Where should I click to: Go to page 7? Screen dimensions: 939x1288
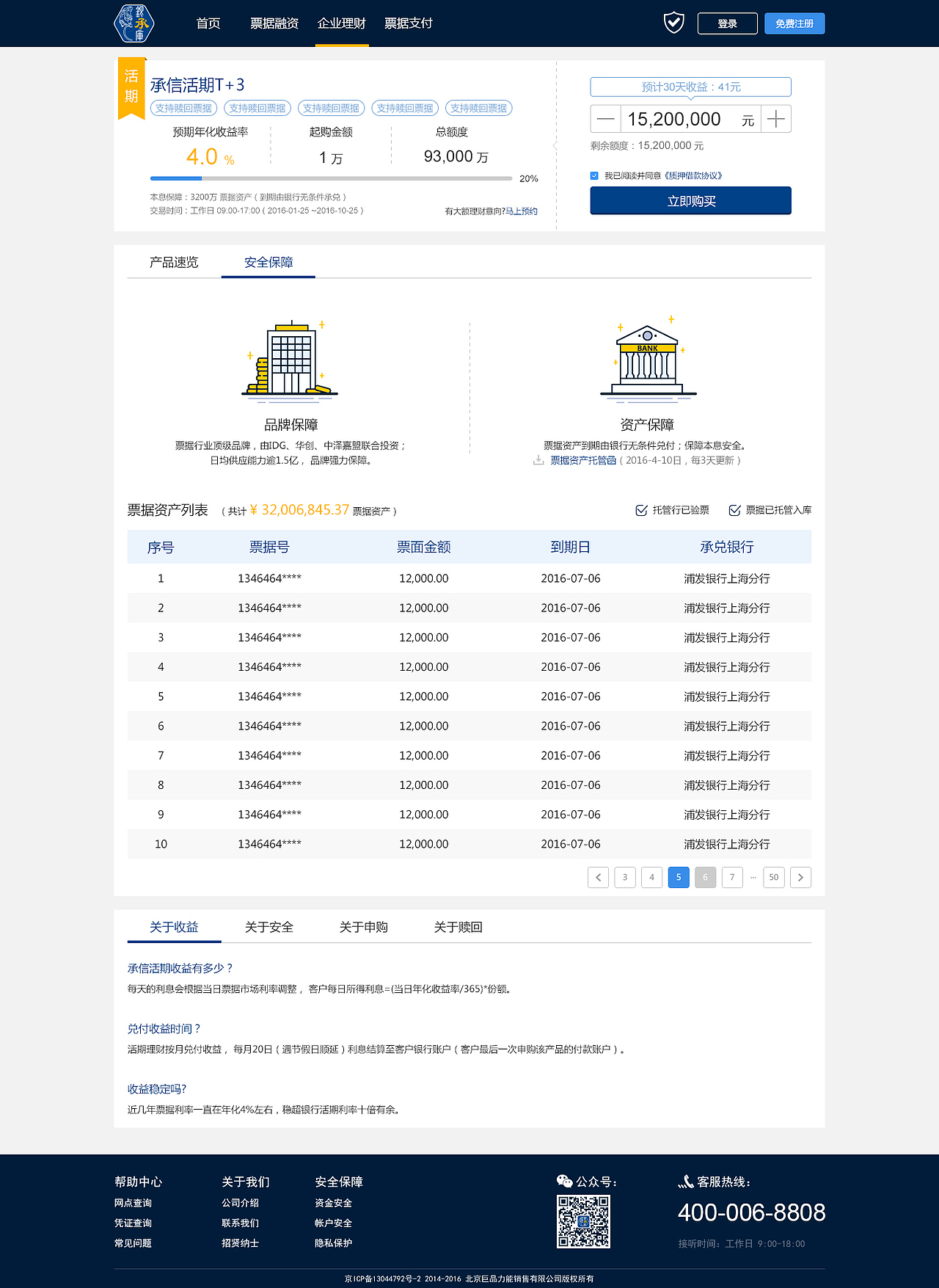[732, 877]
